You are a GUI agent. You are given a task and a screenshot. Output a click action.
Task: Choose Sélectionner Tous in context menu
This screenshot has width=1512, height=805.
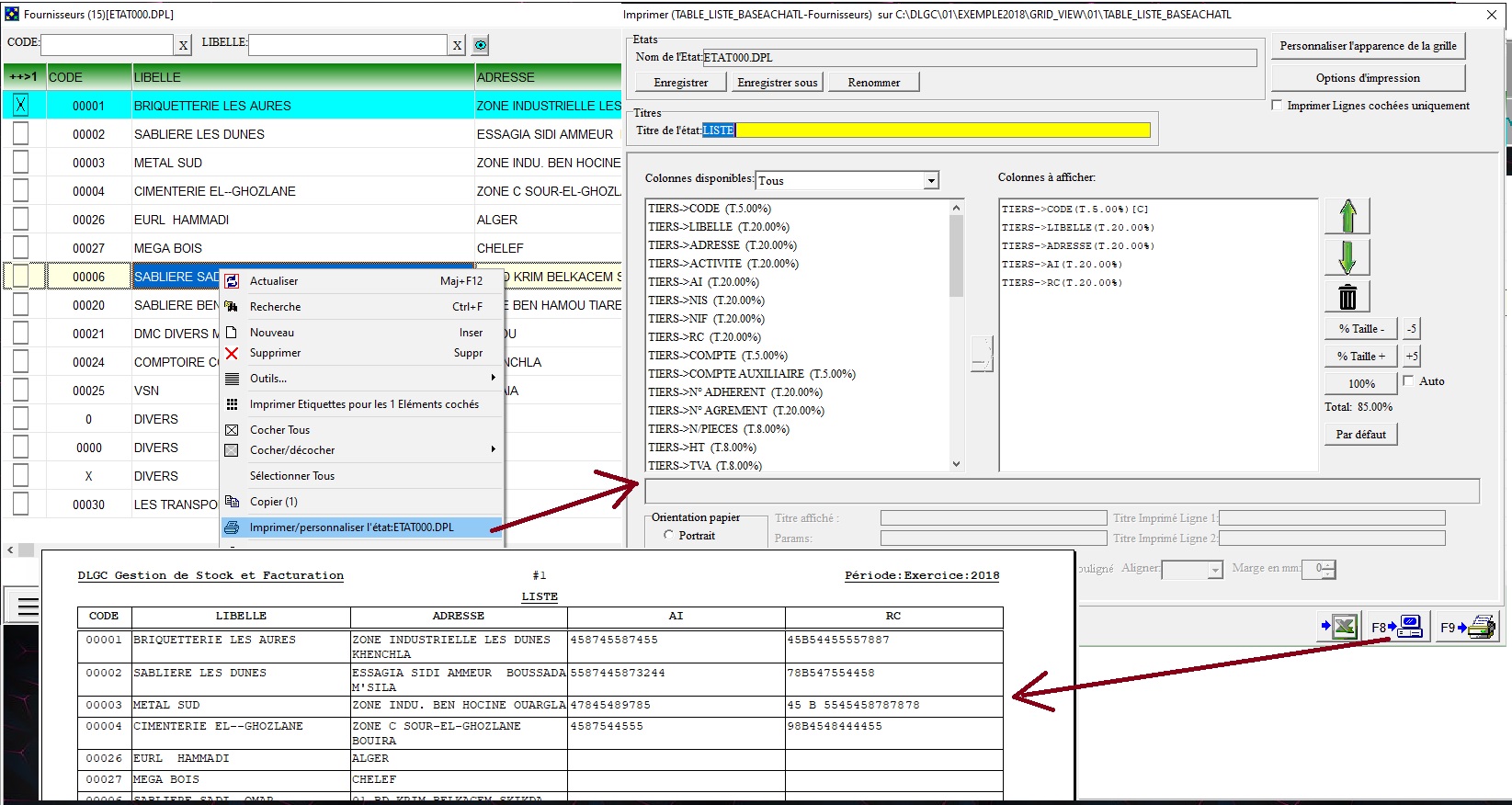click(292, 476)
